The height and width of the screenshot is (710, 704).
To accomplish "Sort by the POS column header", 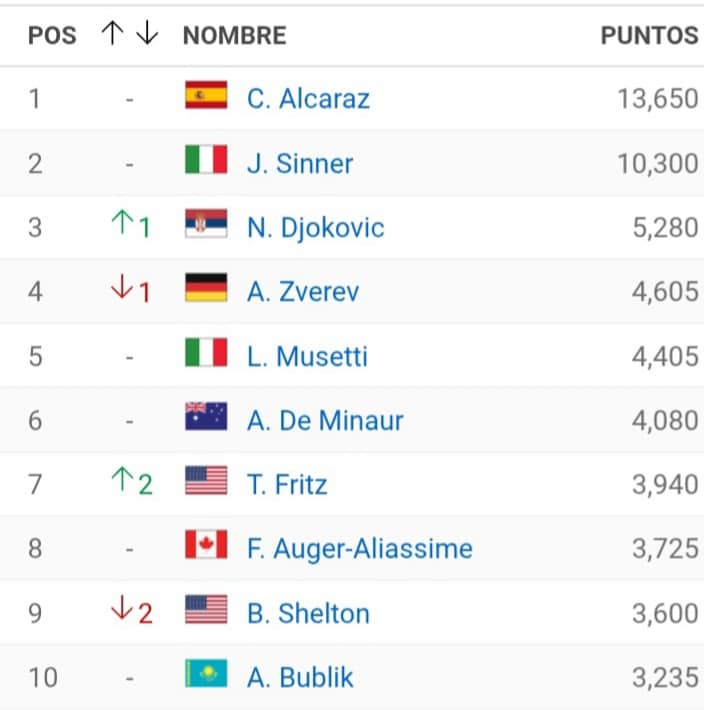I will tap(52, 36).
